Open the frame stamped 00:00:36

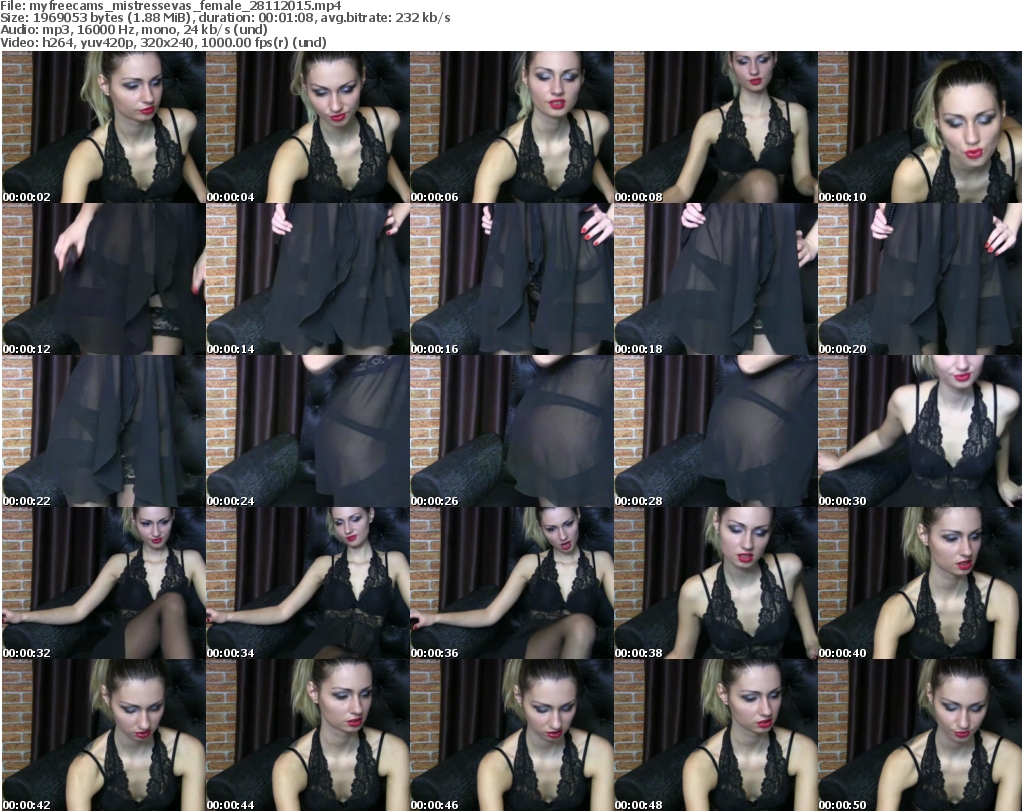pyautogui.click(x=511, y=584)
